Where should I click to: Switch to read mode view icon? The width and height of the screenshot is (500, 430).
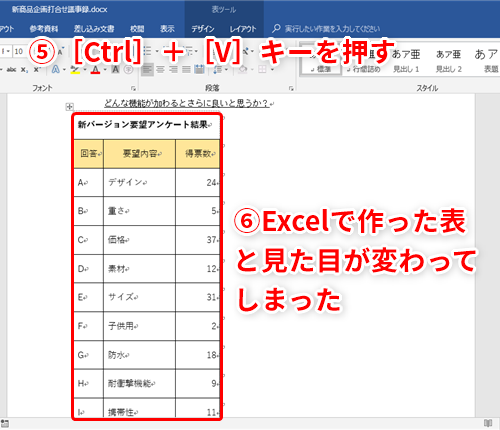tap(488, 423)
